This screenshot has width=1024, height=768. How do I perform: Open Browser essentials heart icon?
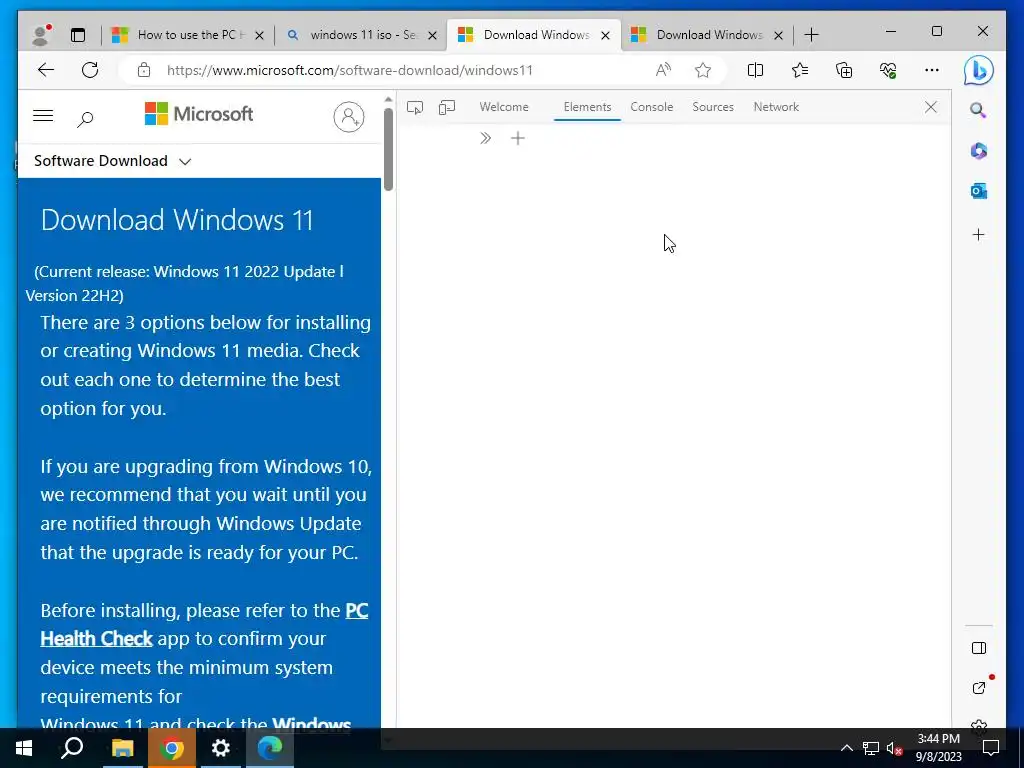(x=888, y=70)
